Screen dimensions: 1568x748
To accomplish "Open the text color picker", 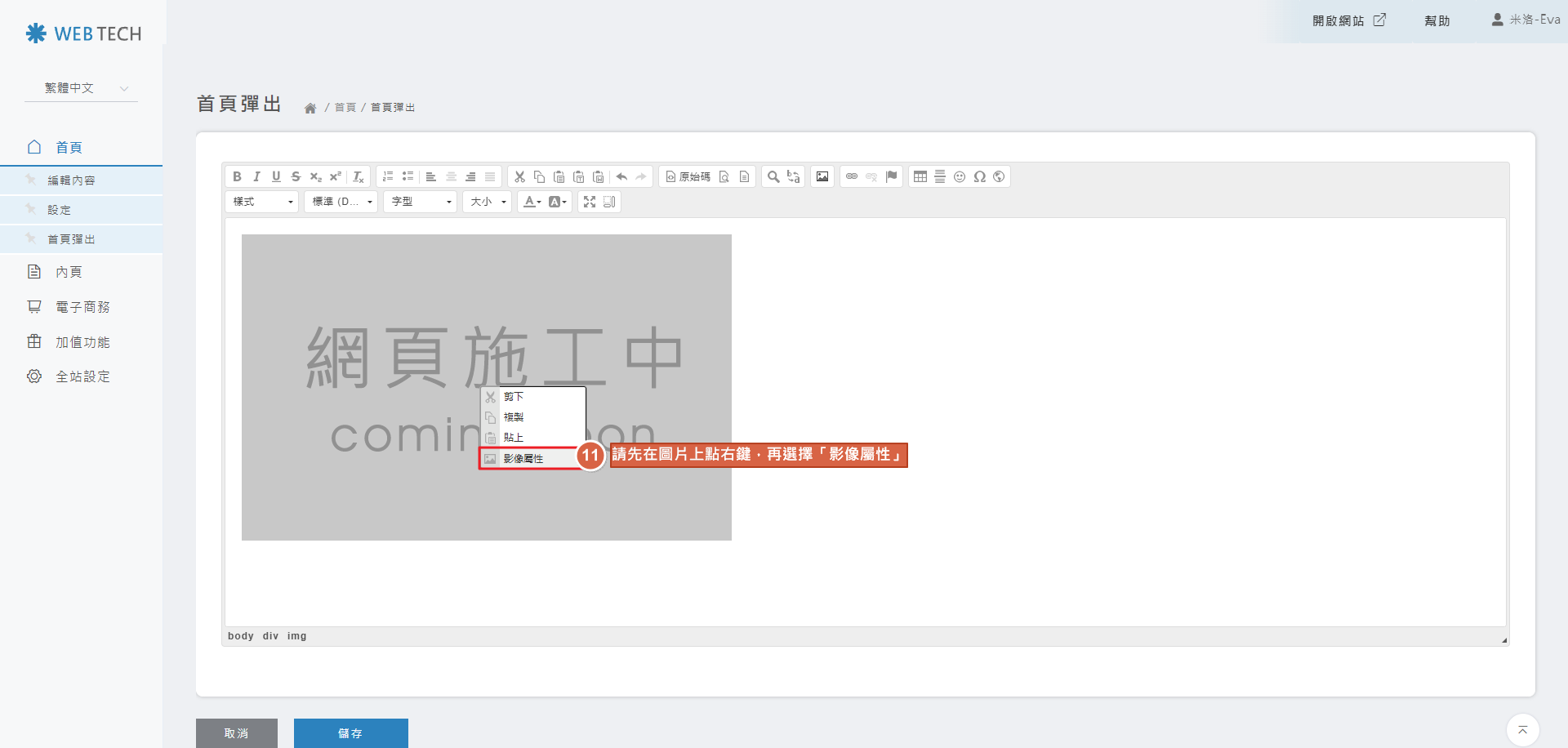I will pos(532,202).
